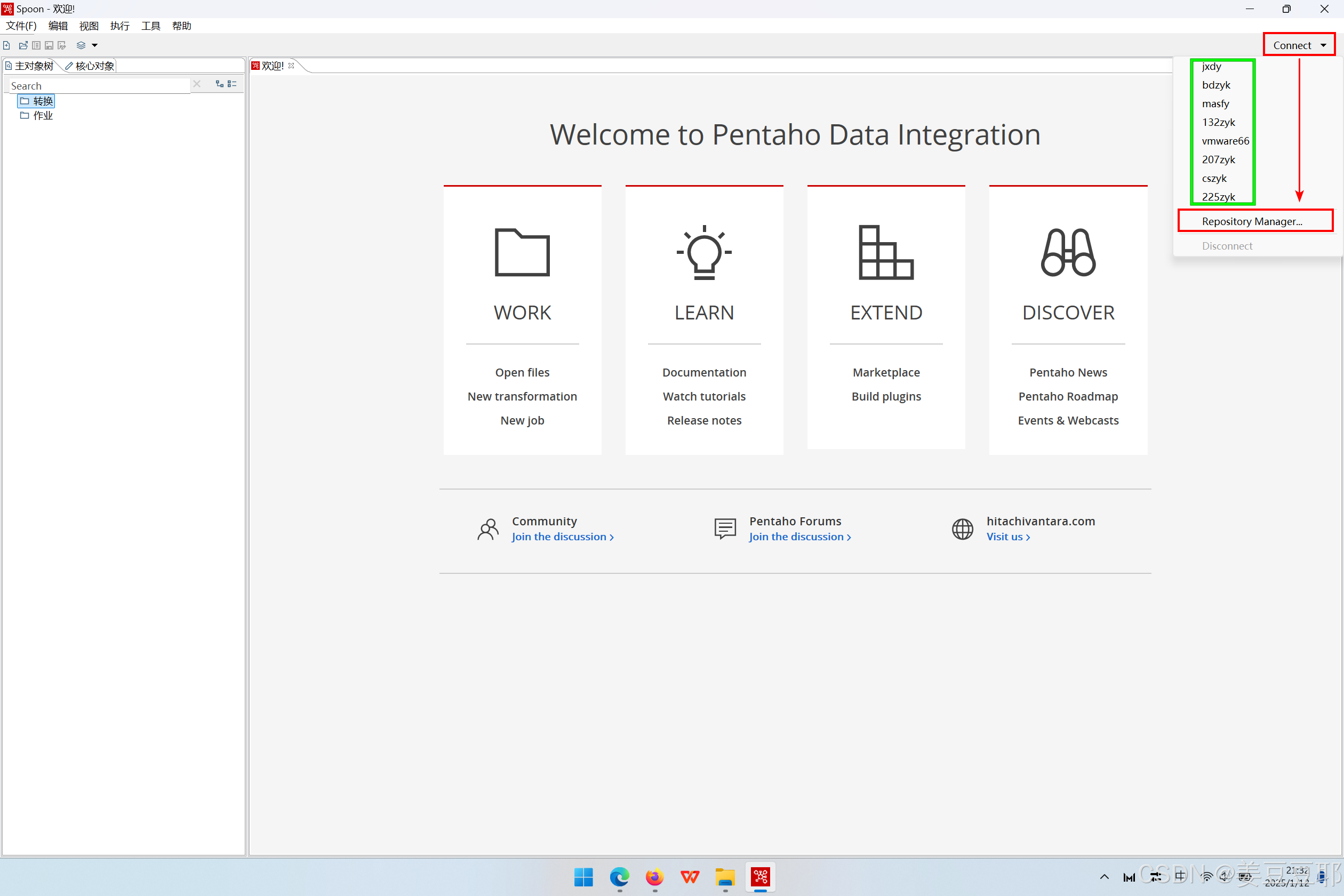1344x896 pixels.
Task: Click the Open file toolbar icon
Action: pyautogui.click(x=23, y=45)
